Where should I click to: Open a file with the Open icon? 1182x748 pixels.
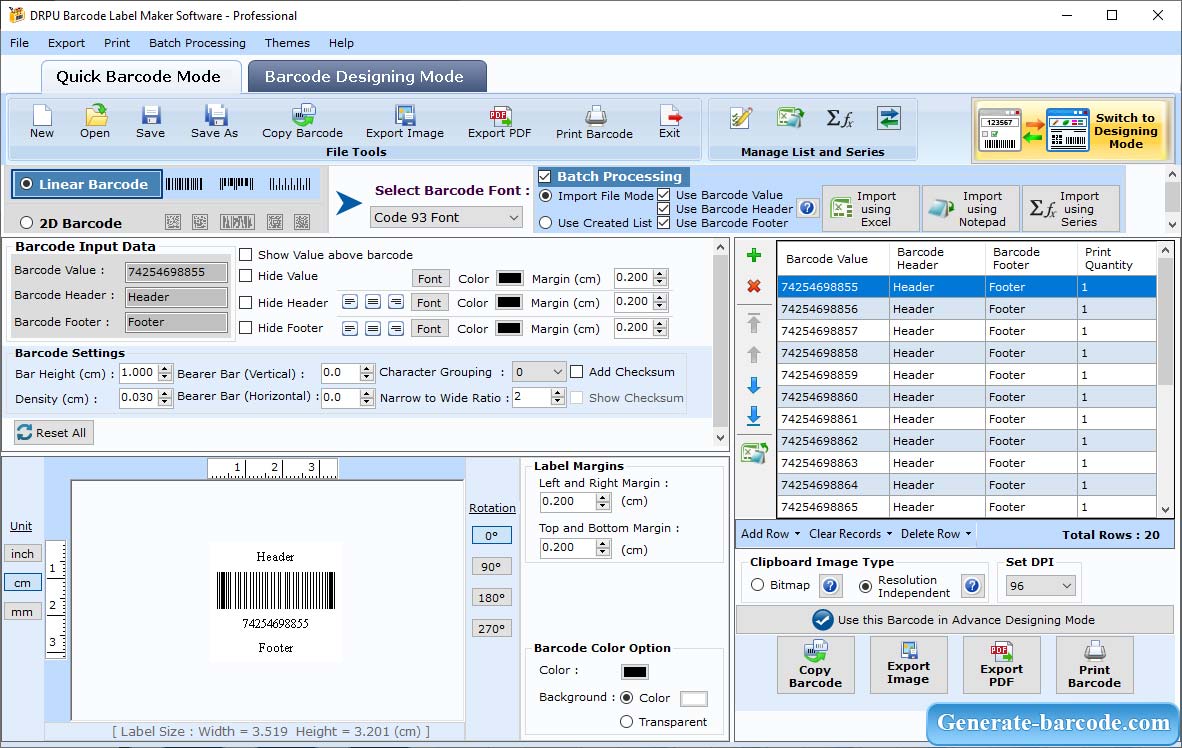pos(95,122)
